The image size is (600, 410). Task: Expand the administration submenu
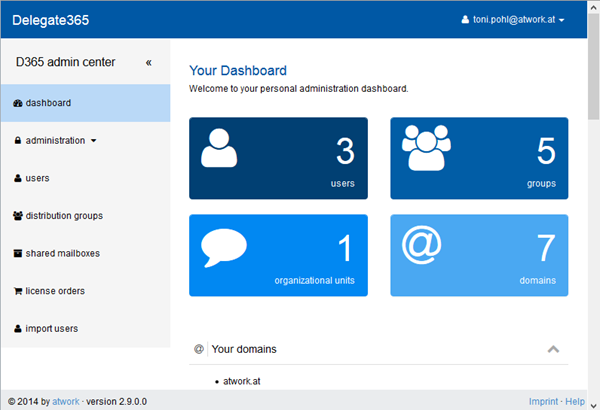pos(55,141)
